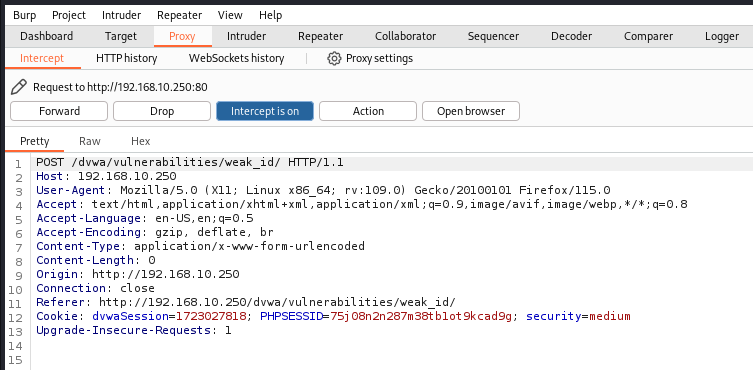
Task: Switch to the Logger tab
Action: click(722, 37)
